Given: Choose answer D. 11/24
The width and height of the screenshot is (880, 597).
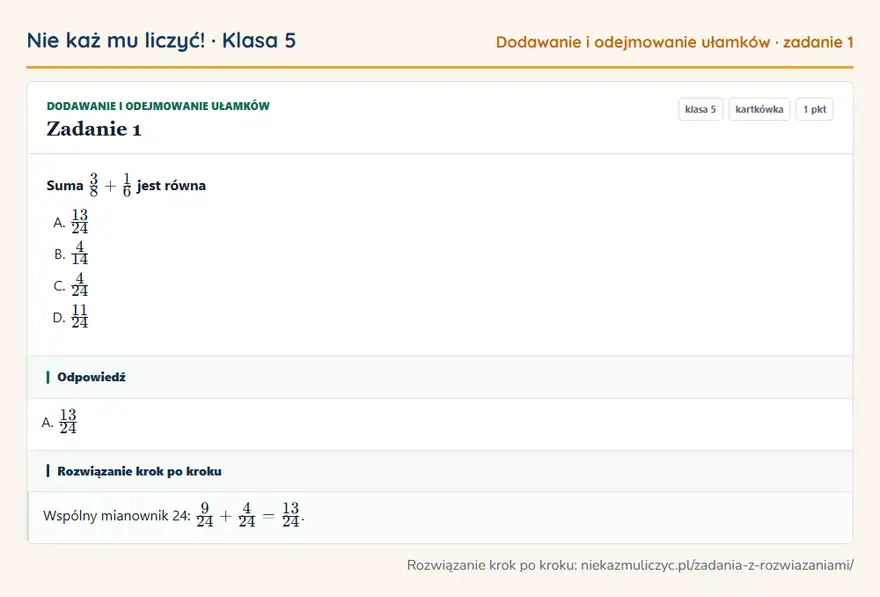Looking at the screenshot, I should tap(71, 317).
